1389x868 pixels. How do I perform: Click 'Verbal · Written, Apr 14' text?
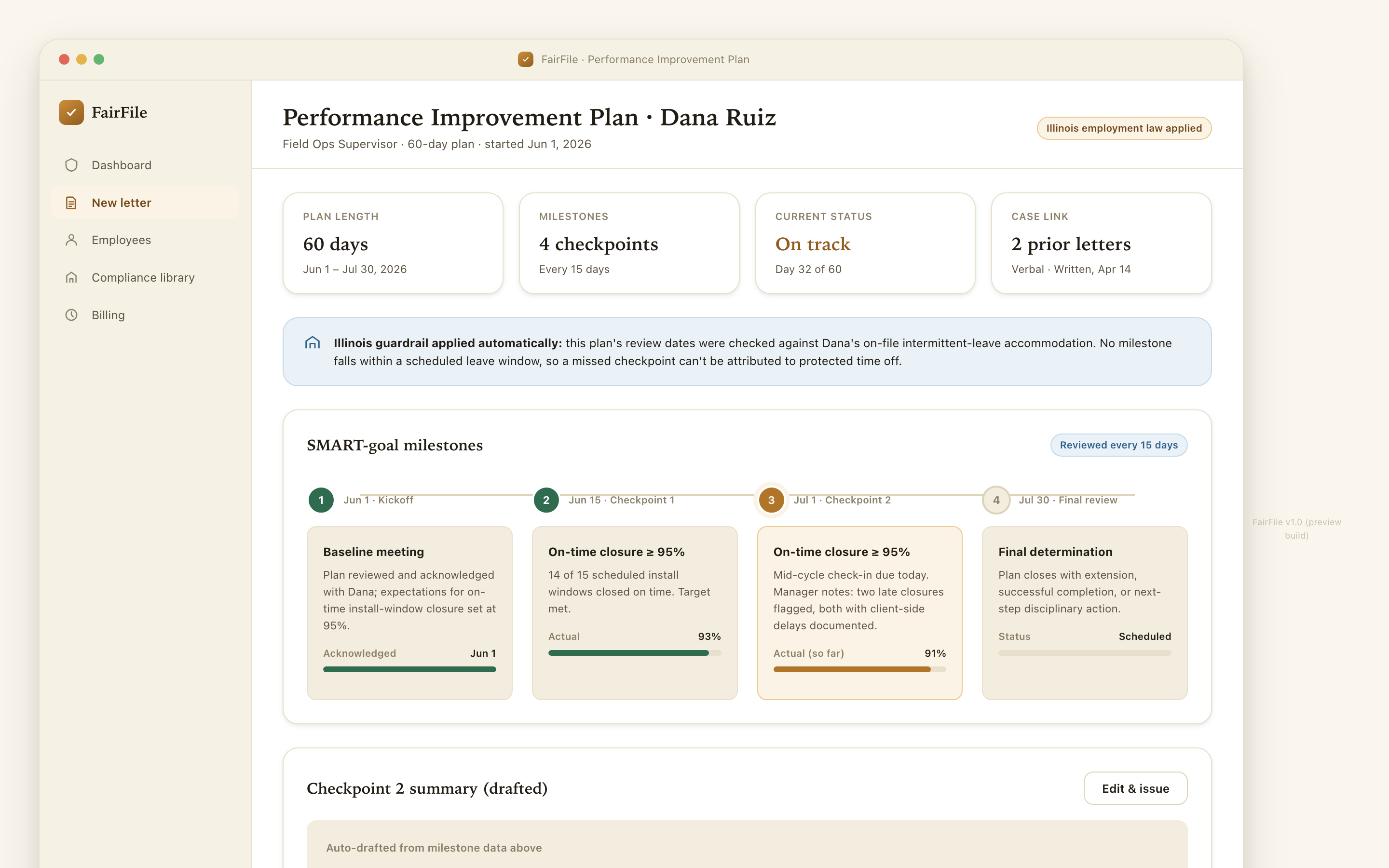pyautogui.click(x=1071, y=269)
